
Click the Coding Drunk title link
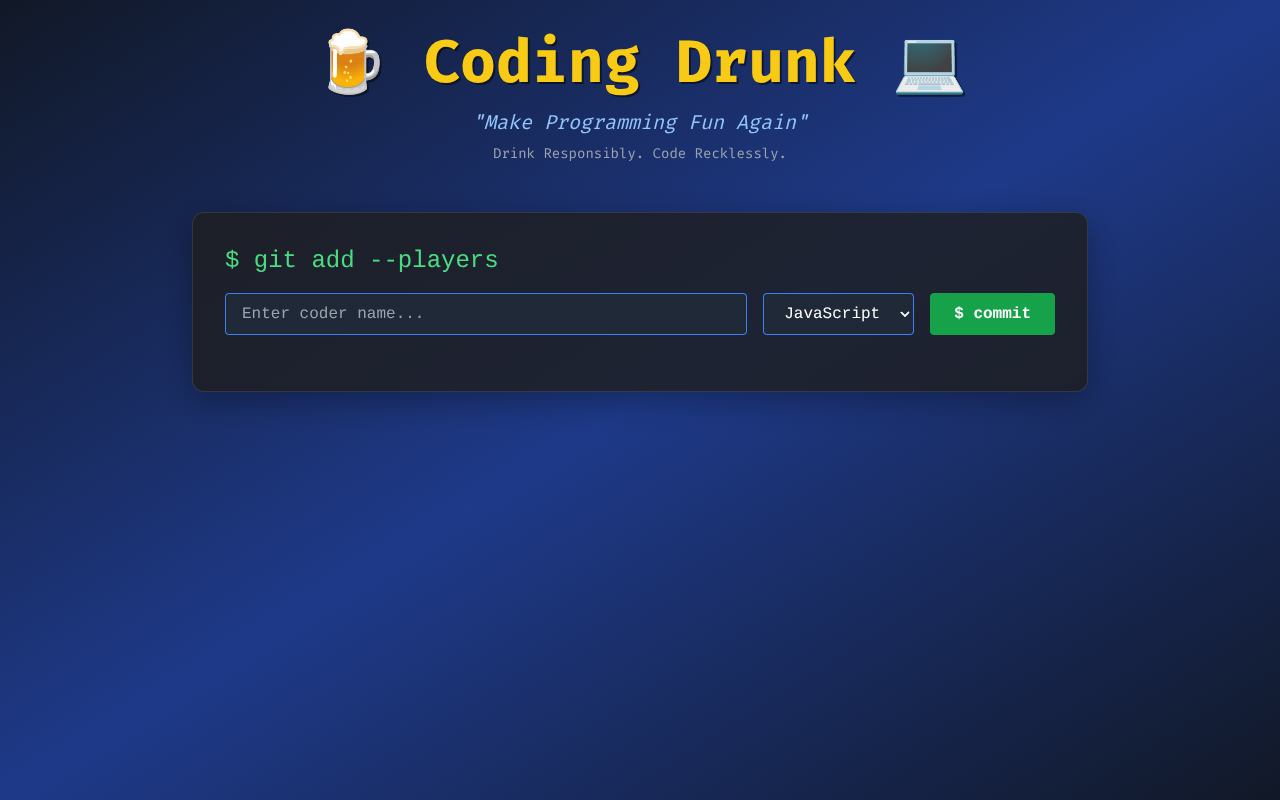click(x=640, y=62)
